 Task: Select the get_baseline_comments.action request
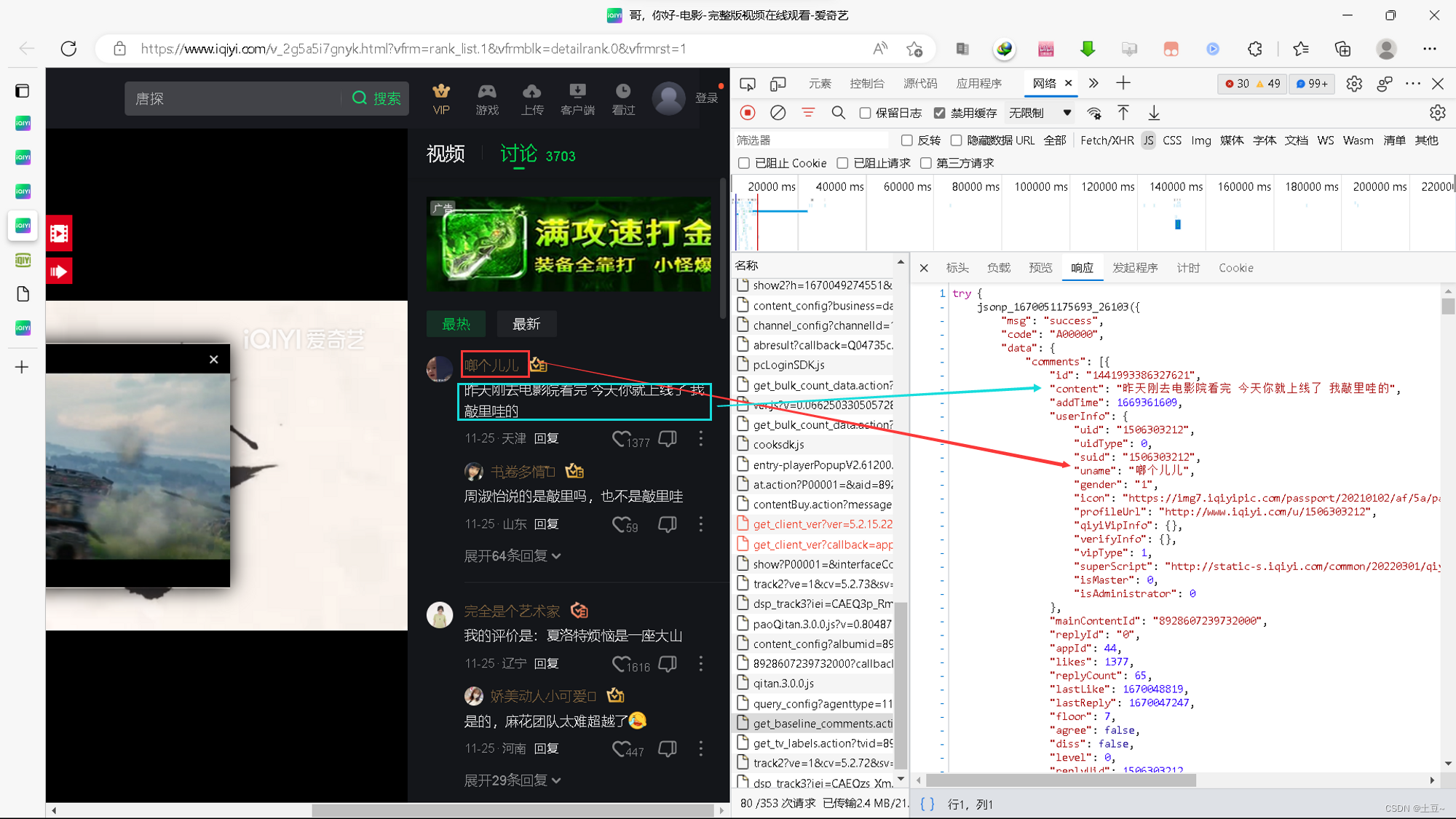pos(822,724)
